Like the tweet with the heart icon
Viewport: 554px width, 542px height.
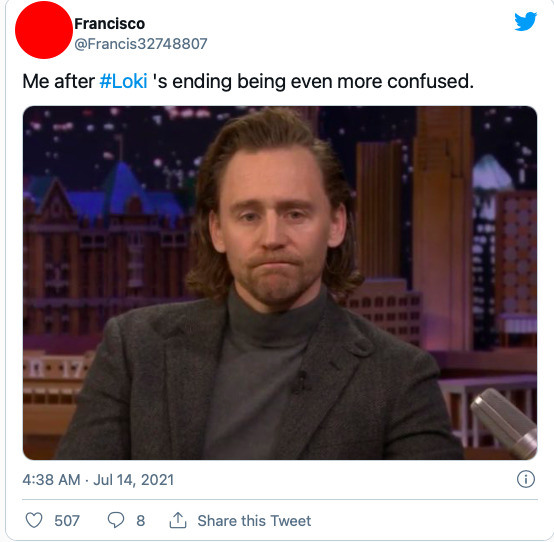34,520
